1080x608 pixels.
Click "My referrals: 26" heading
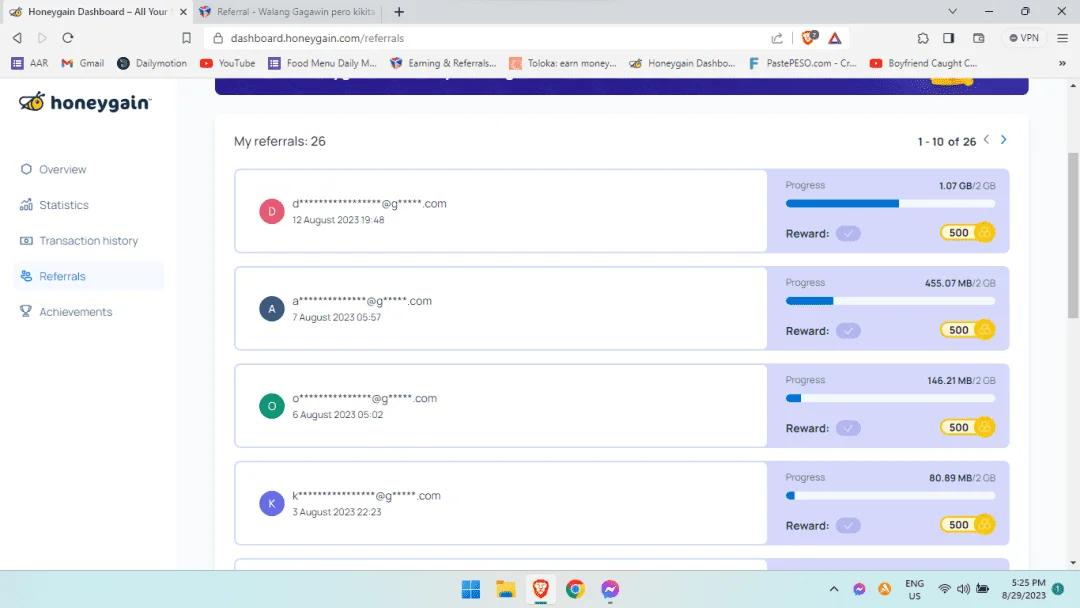coord(280,141)
